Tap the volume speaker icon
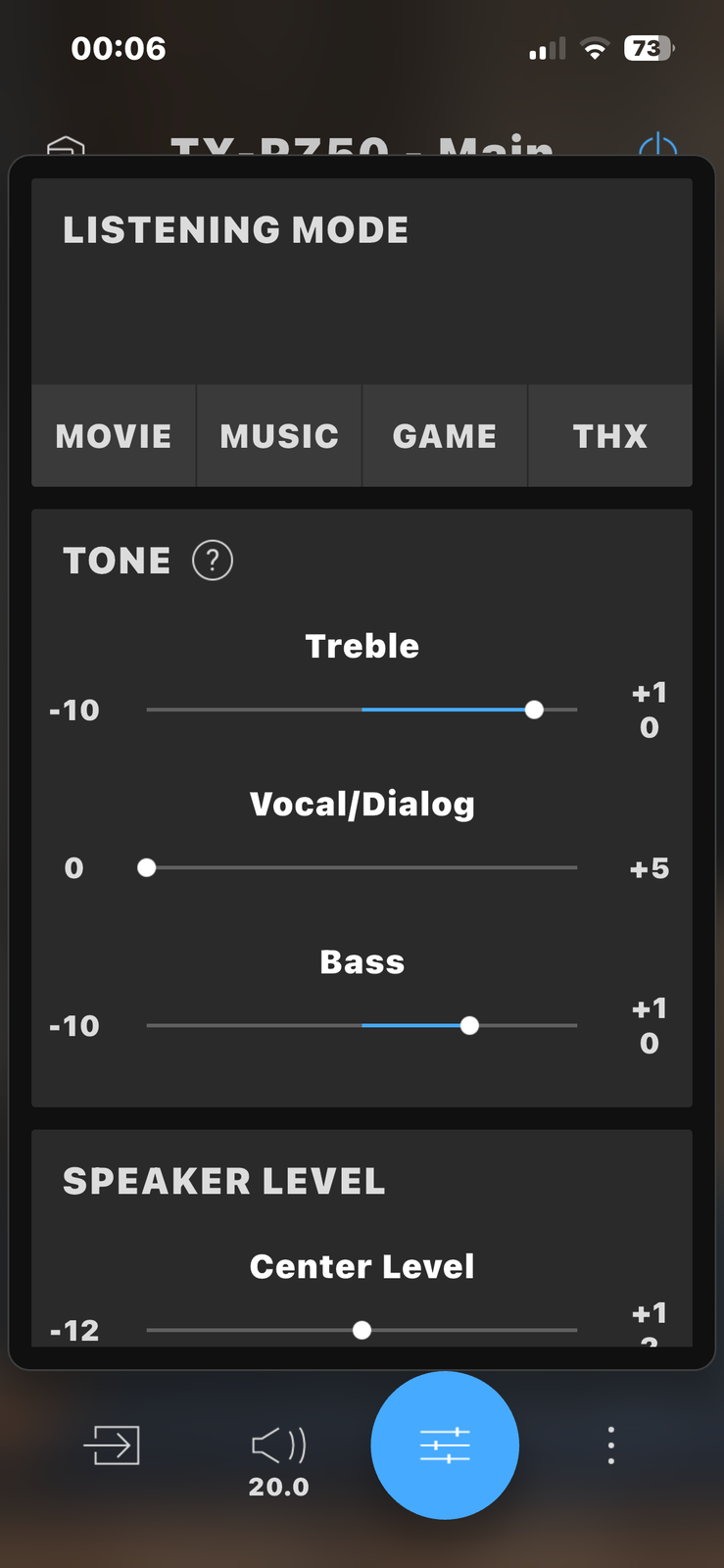724x1568 pixels. [x=279, y=1445]
